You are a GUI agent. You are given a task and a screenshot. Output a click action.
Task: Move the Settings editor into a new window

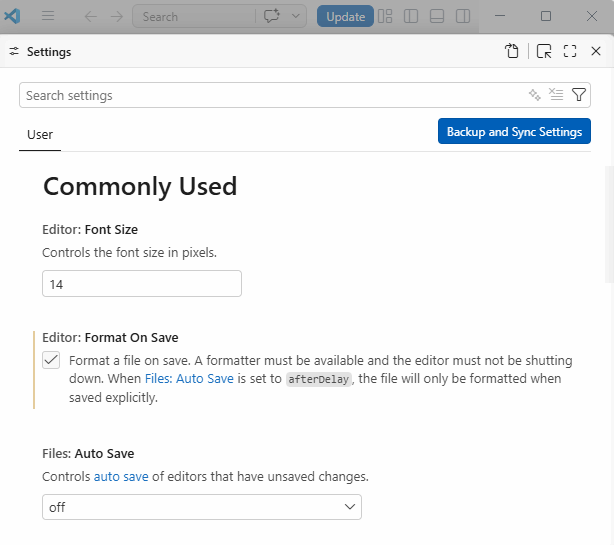click(x=544, y=51)
